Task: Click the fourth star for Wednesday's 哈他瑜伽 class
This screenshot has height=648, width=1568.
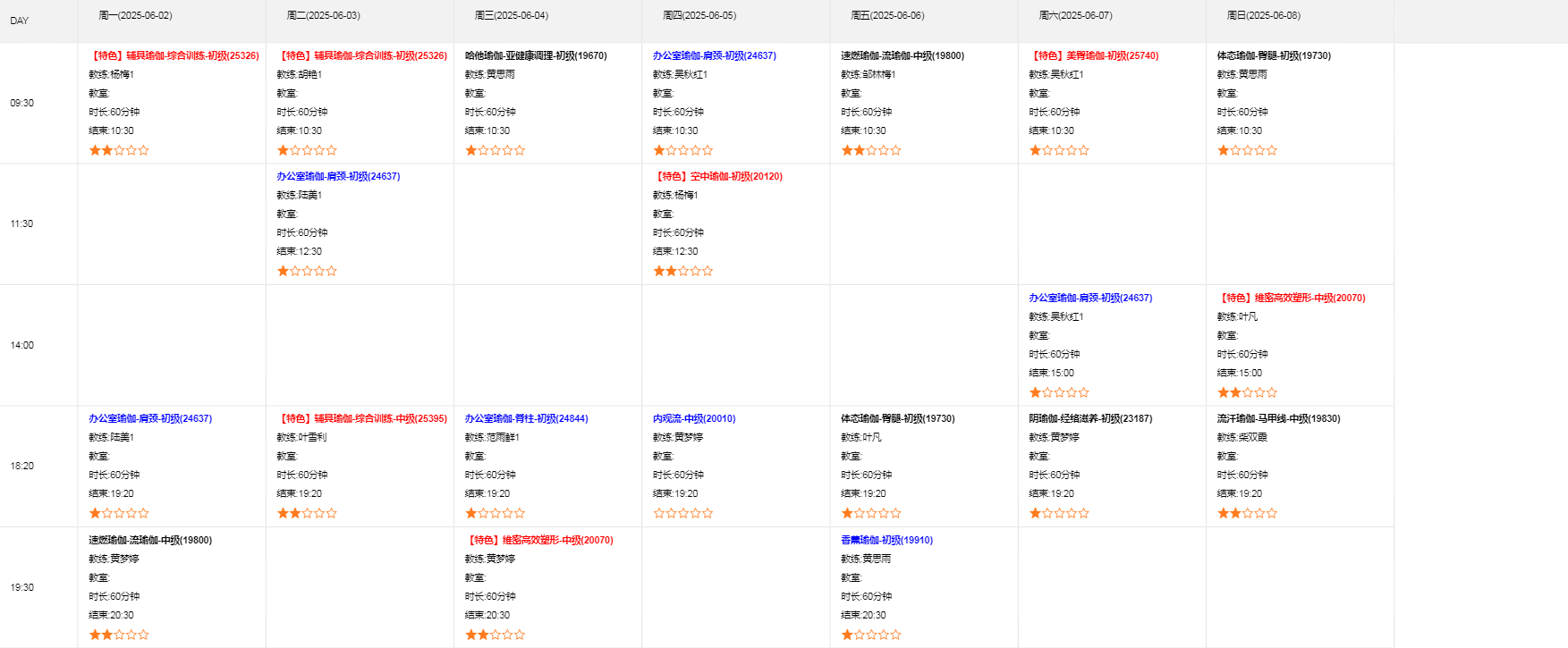Action: click(507, 150)
